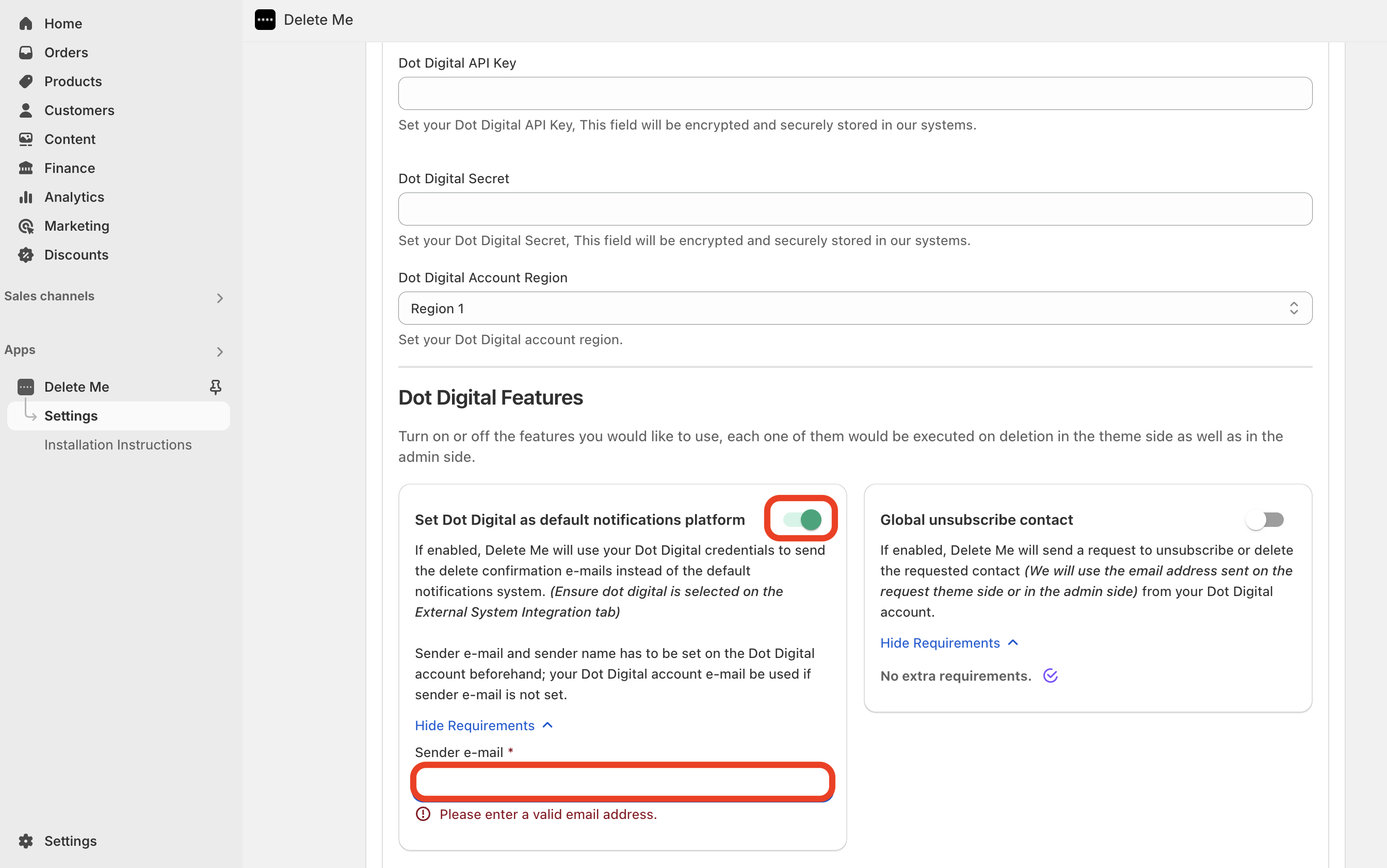
Task: Collapse requirements under Global unsubscribe contact
Action: tap(949, 643)
